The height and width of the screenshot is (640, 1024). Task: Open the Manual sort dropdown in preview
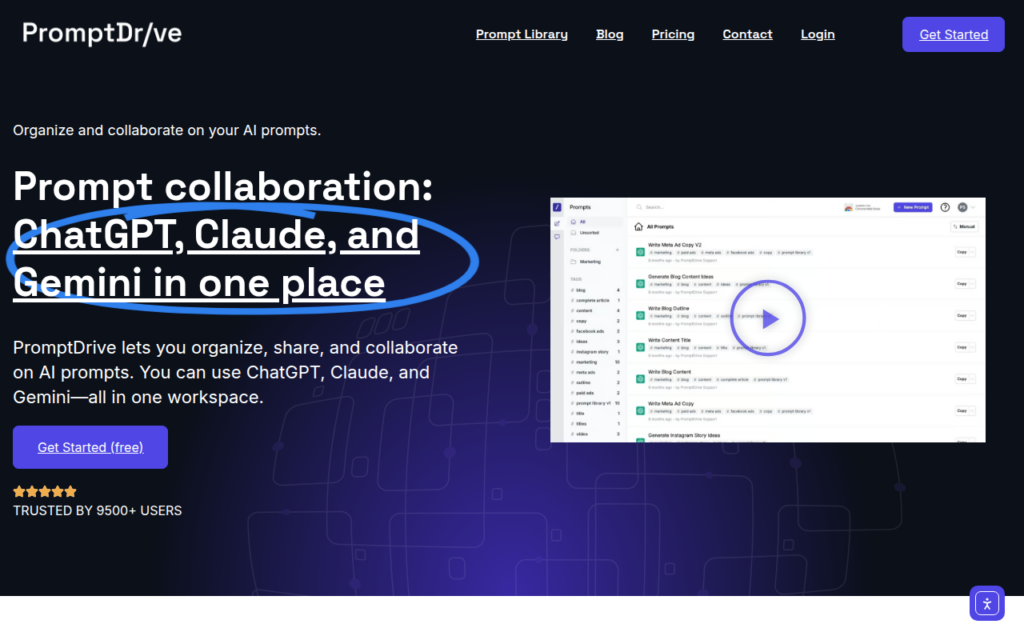[963, 227]
